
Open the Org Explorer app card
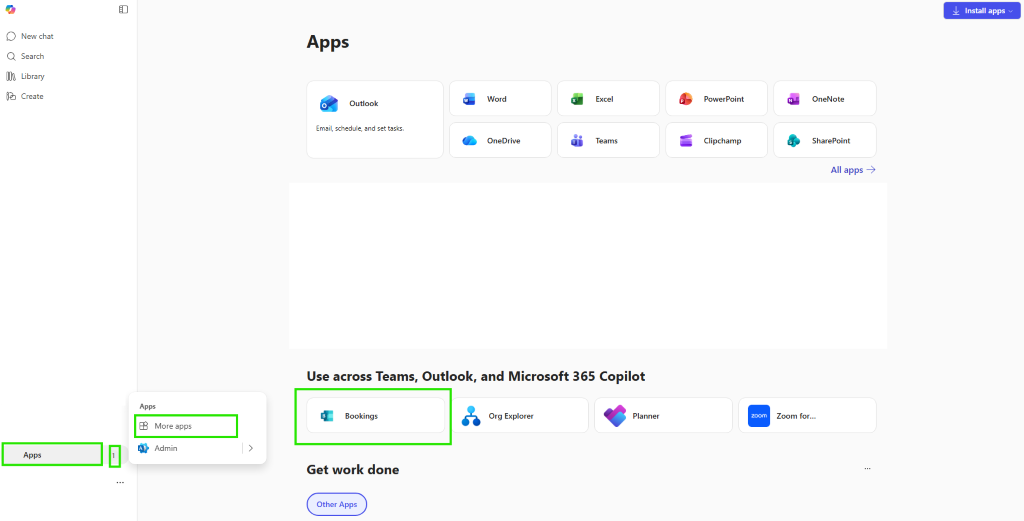click(x=520, y=415)
